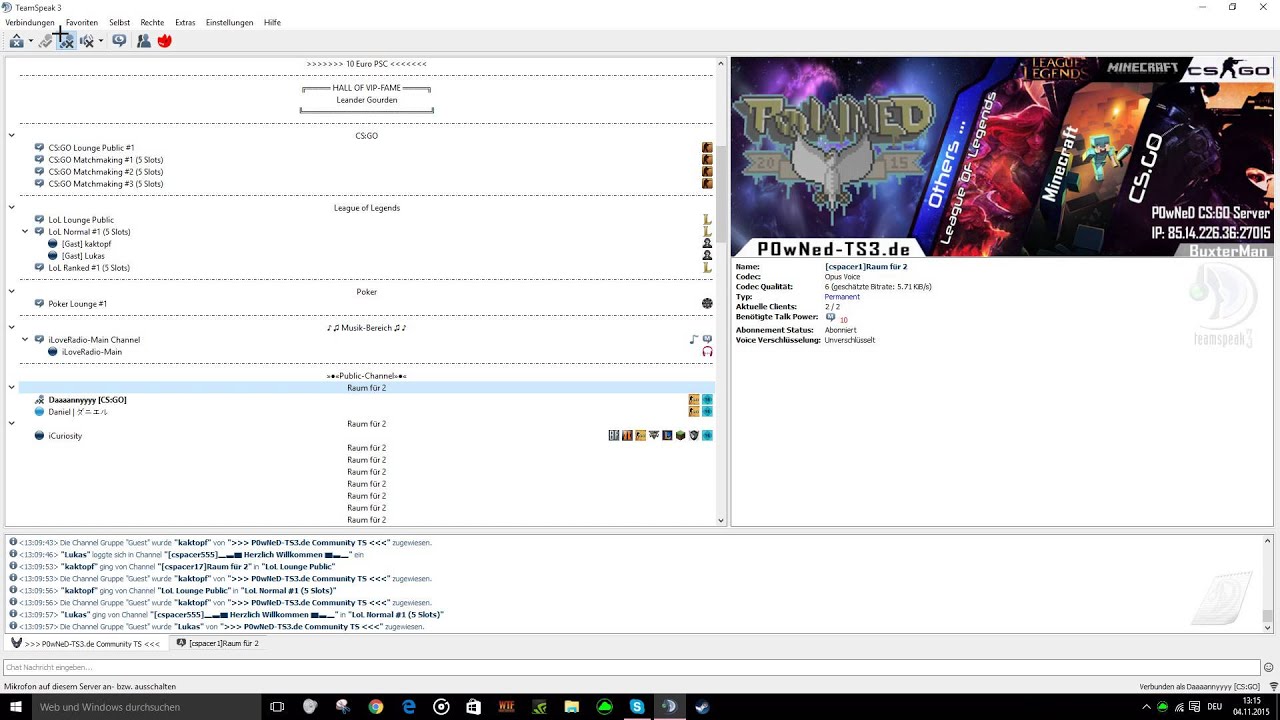The width and height of the screenshot is (1280, 720).
Task: Click the teal badge right of Daaaannyyyy [CS:GO]
Action: 707,400
